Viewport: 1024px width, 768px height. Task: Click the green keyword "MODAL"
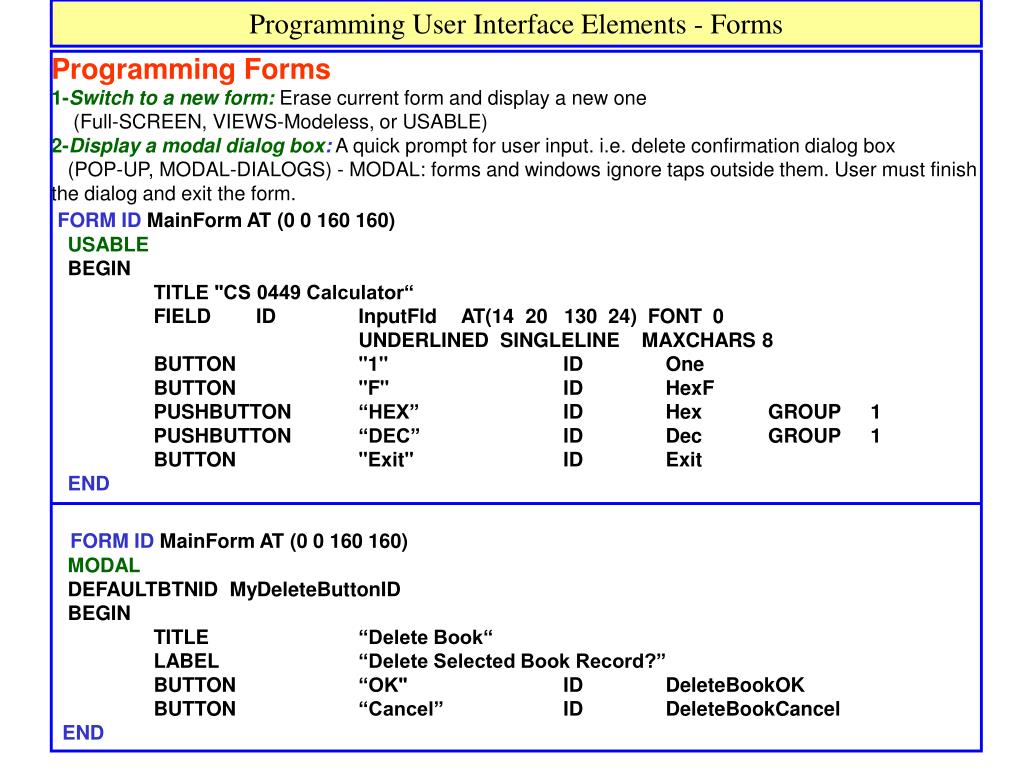[104, 566]
